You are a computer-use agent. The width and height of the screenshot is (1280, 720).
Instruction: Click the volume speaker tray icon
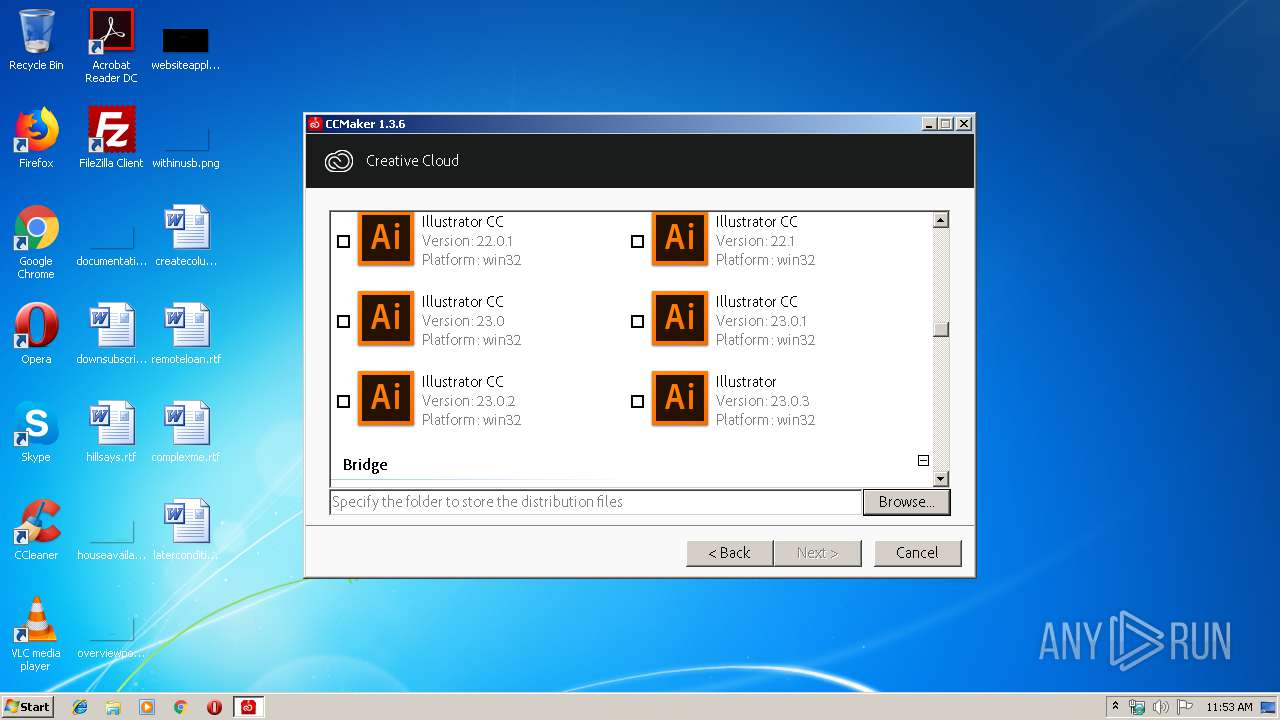point(1161,707)
